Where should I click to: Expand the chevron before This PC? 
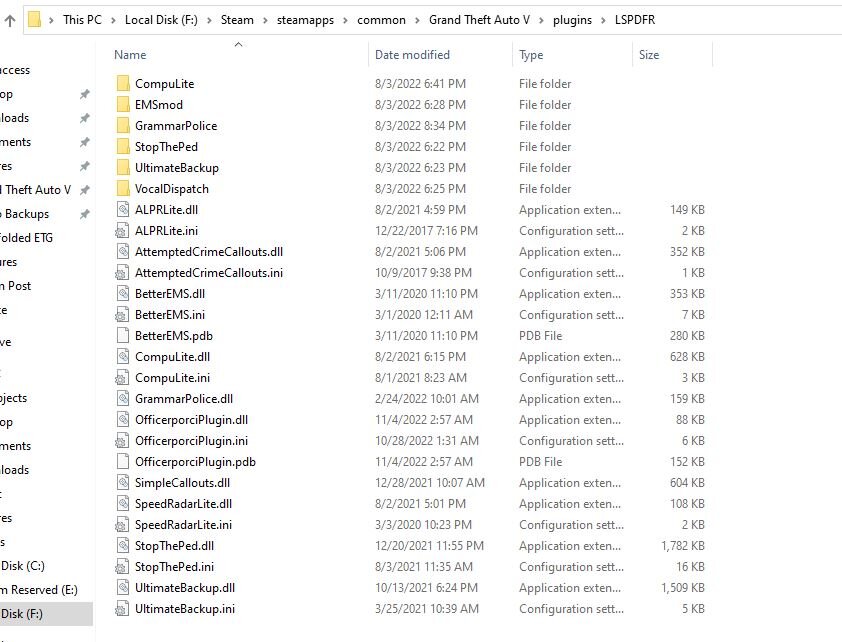52,20
